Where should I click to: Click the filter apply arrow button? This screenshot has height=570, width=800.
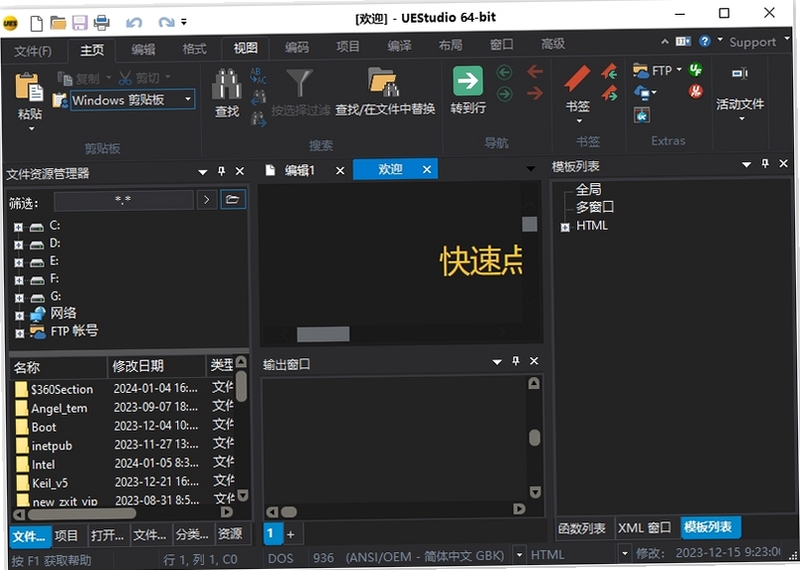[207, 200]
